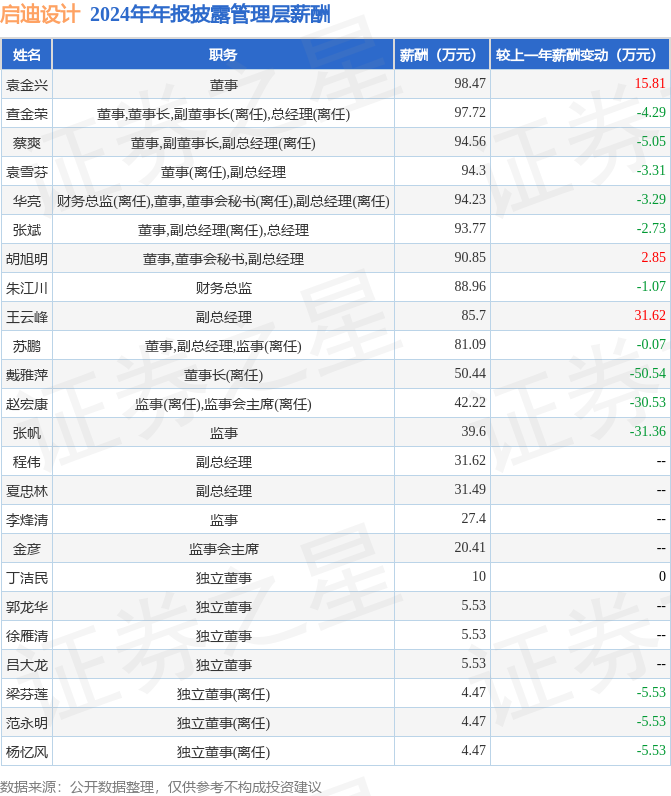Select the name 李烽清
Image resolution: width=671 pixels, height=796 pixels.
(26, 519)
